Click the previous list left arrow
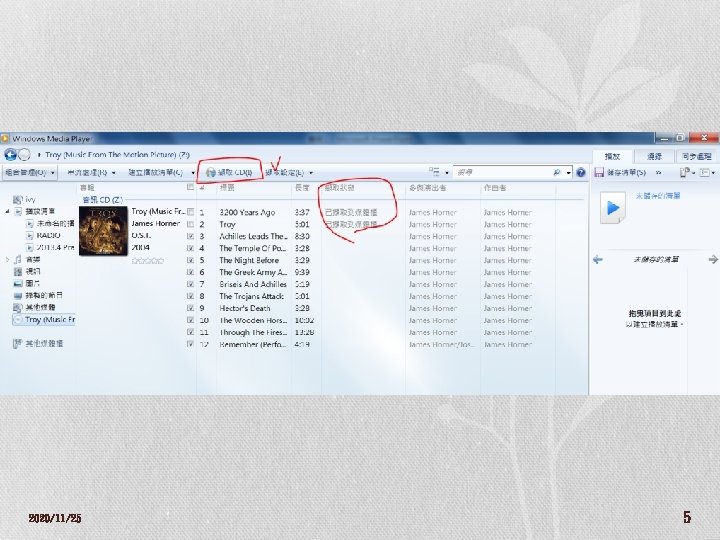The width and height of the screenshot is (720, 540). (x=597, y=259)
